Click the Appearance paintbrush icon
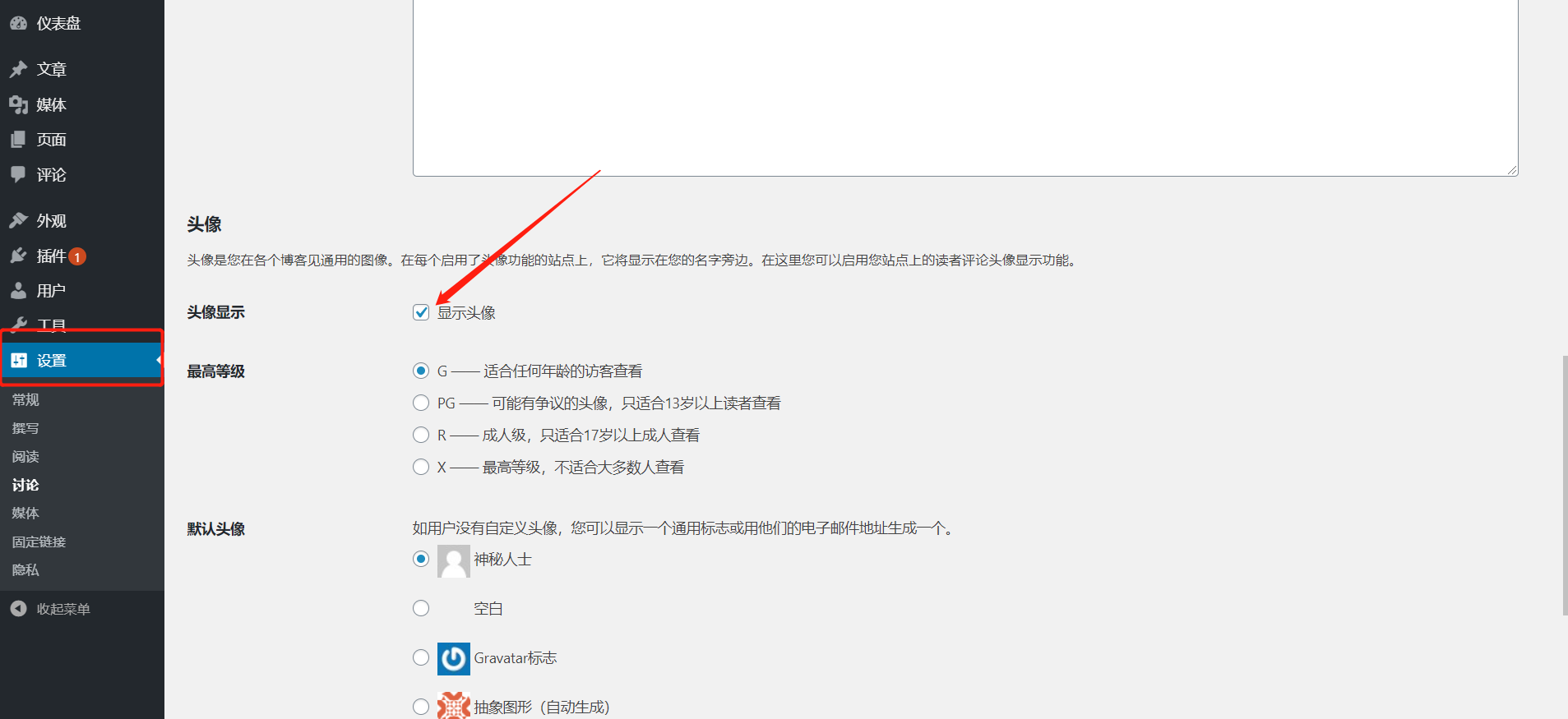The image size is (1568, 719). click(18, 220)
